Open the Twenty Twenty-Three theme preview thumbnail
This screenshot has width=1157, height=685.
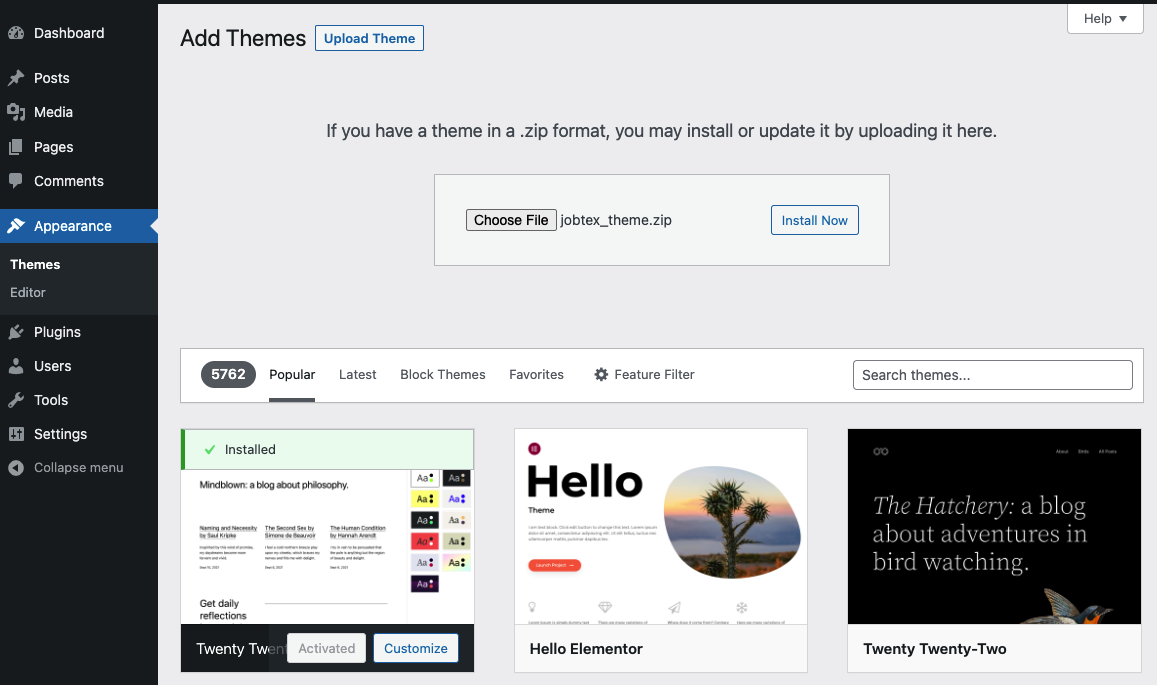point(328,547)
